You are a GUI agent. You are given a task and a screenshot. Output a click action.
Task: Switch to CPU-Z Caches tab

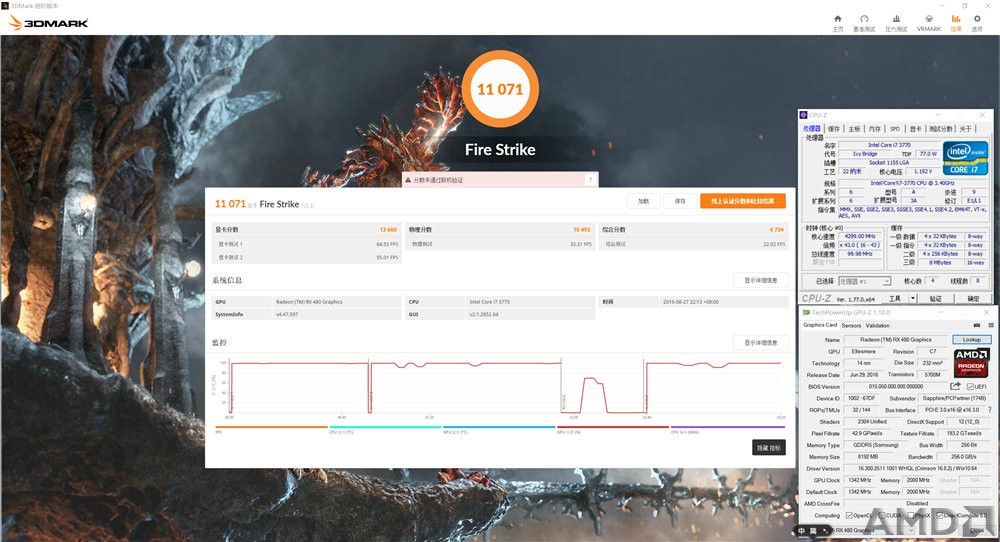[x=834, y=129]
